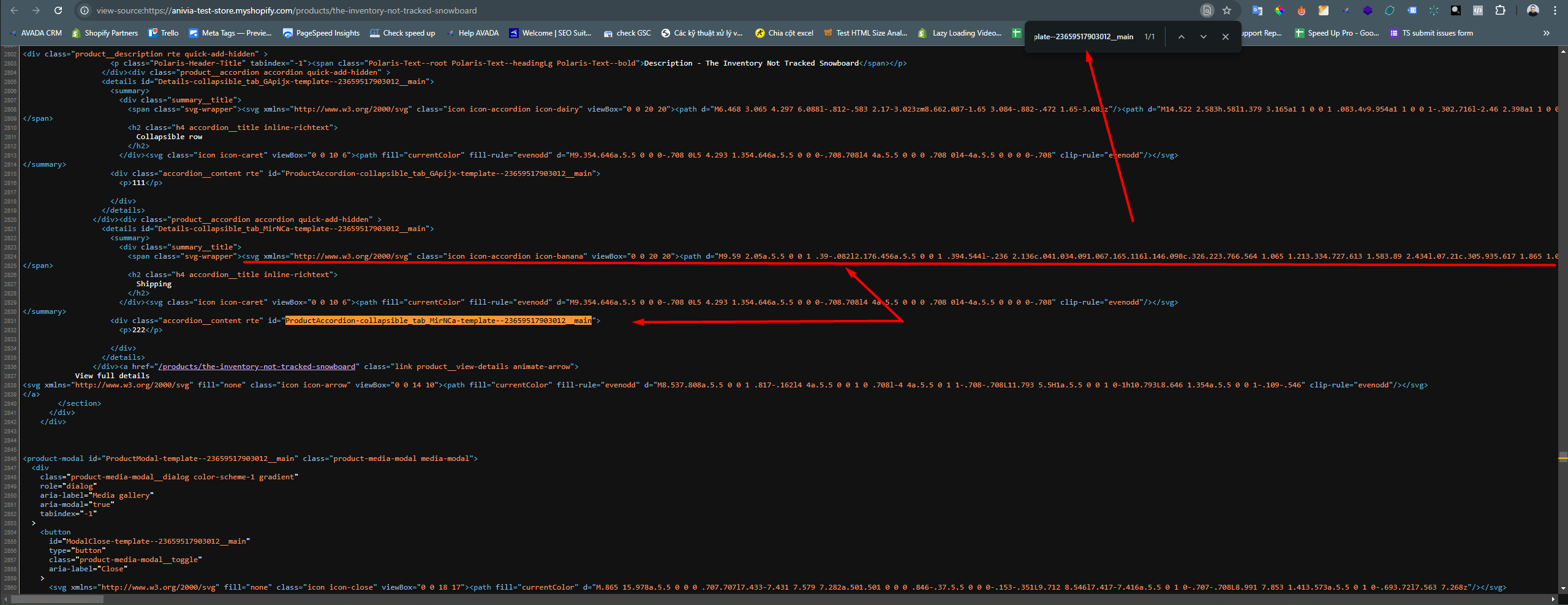Open the black magnifier extension icon
This screenshot has width=1568, height=605.
tap(1456, 10)
